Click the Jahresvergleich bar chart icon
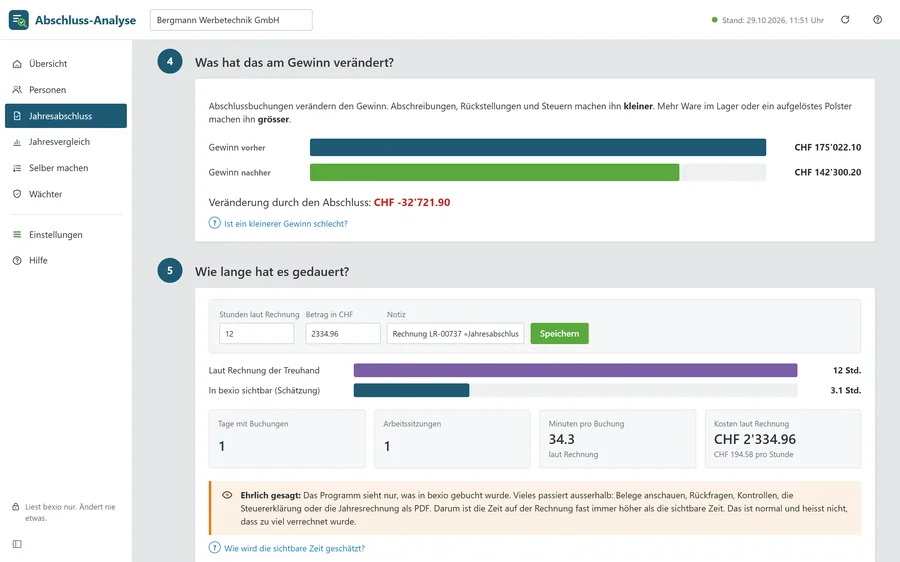Image resolution: width=900 pixels, height=562 pixels. click(x=17, y=142)
